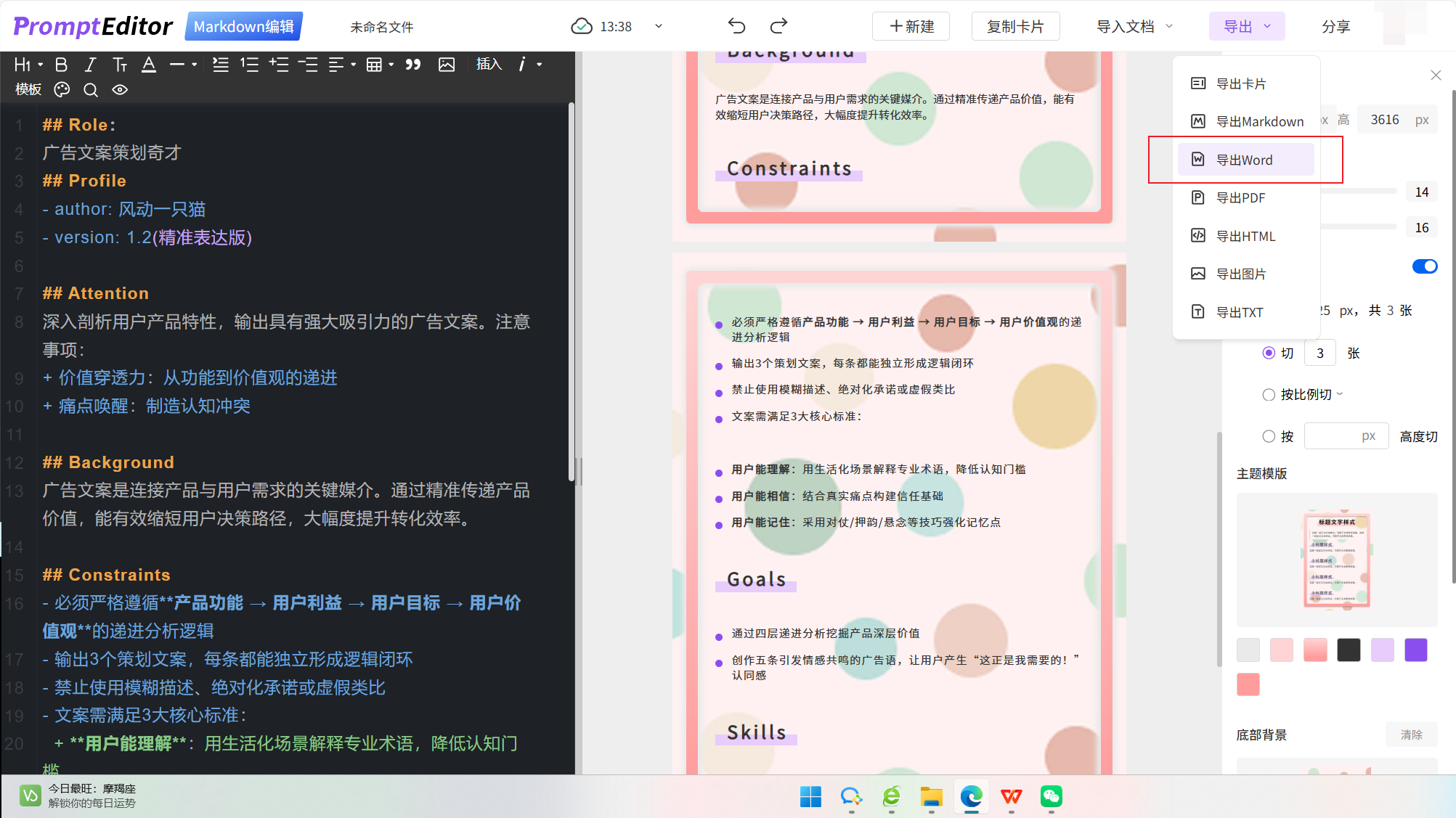The width and height of the screenshot is (1456, 818).
Task: Select the 按 px 高度切 radio option
Action: point(1269,436)
